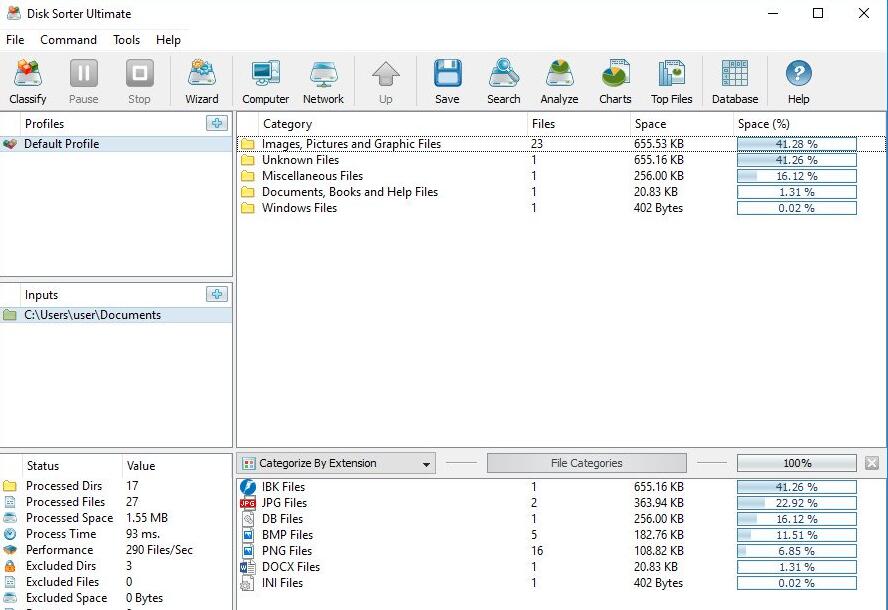Click the JPG Files red icon
Screen dimensions: 888x610
pos(247,503)
